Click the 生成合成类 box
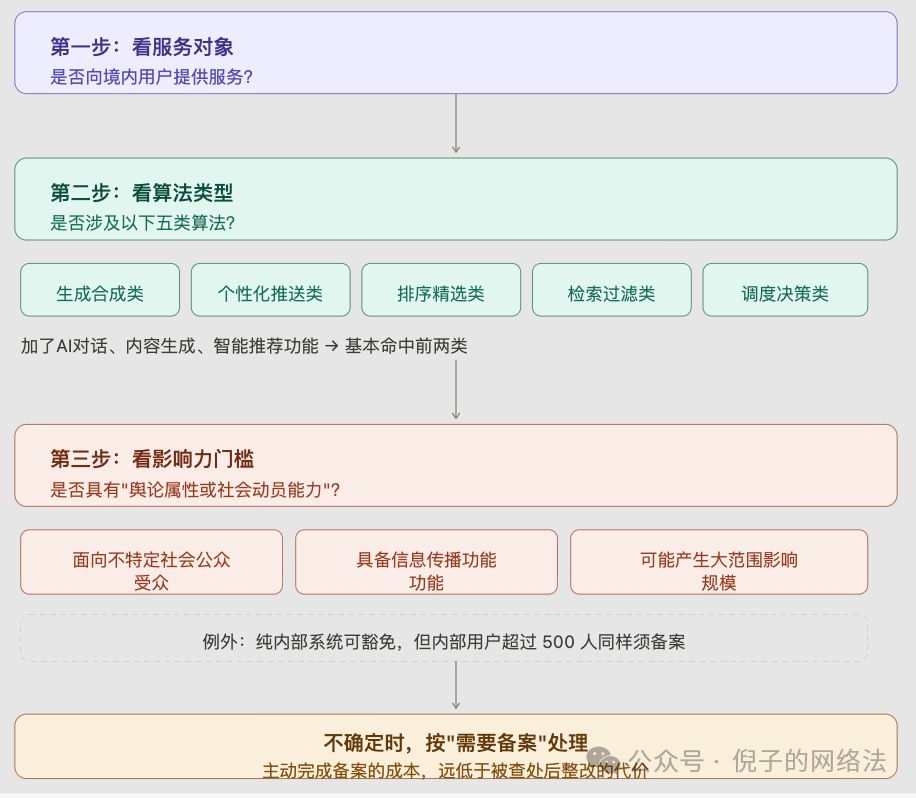The height and width of the screenshot is (798, 916). (x=100, y=290)
